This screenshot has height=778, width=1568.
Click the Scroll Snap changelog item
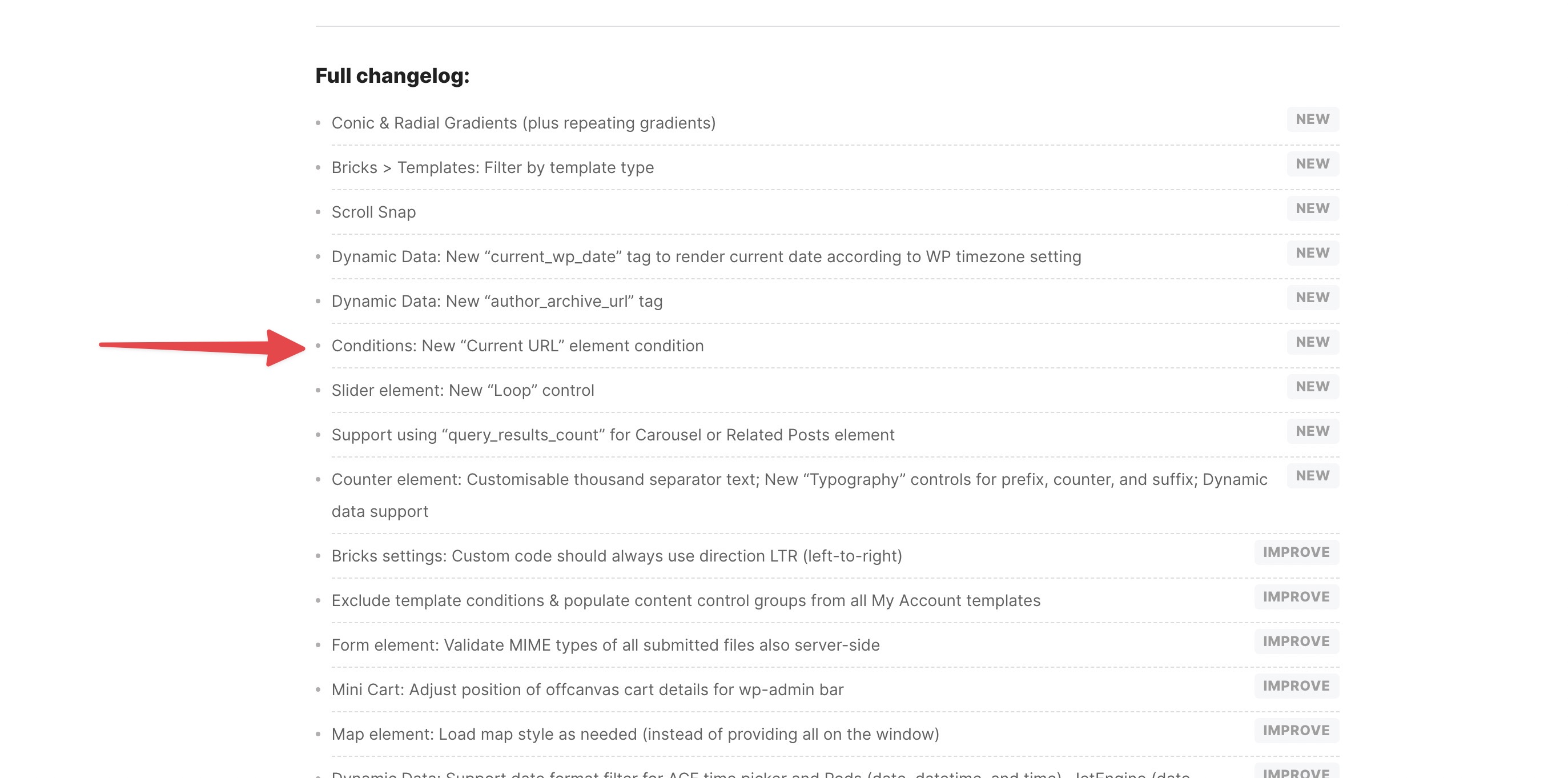tap(374, 212)
